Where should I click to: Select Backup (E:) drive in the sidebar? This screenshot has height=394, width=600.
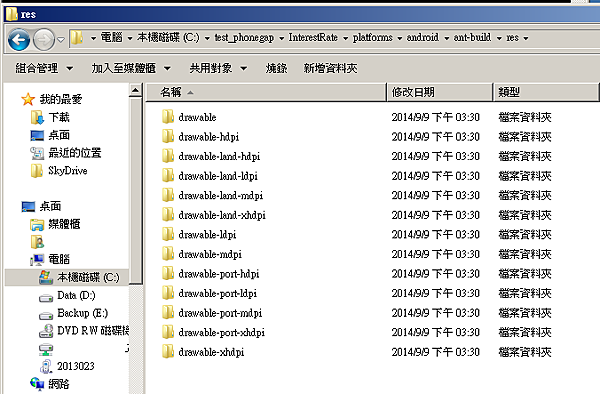click(82, 313)
